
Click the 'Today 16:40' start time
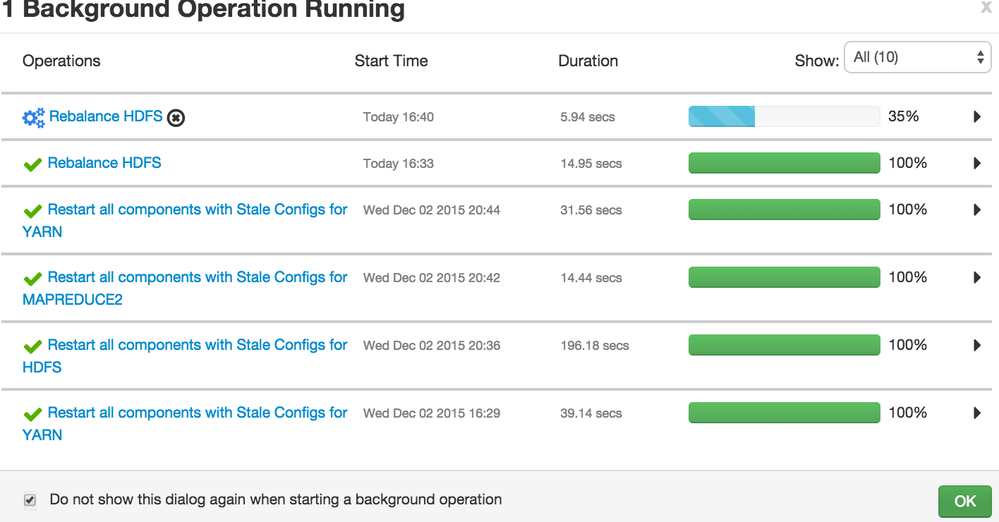click(398, 117)
